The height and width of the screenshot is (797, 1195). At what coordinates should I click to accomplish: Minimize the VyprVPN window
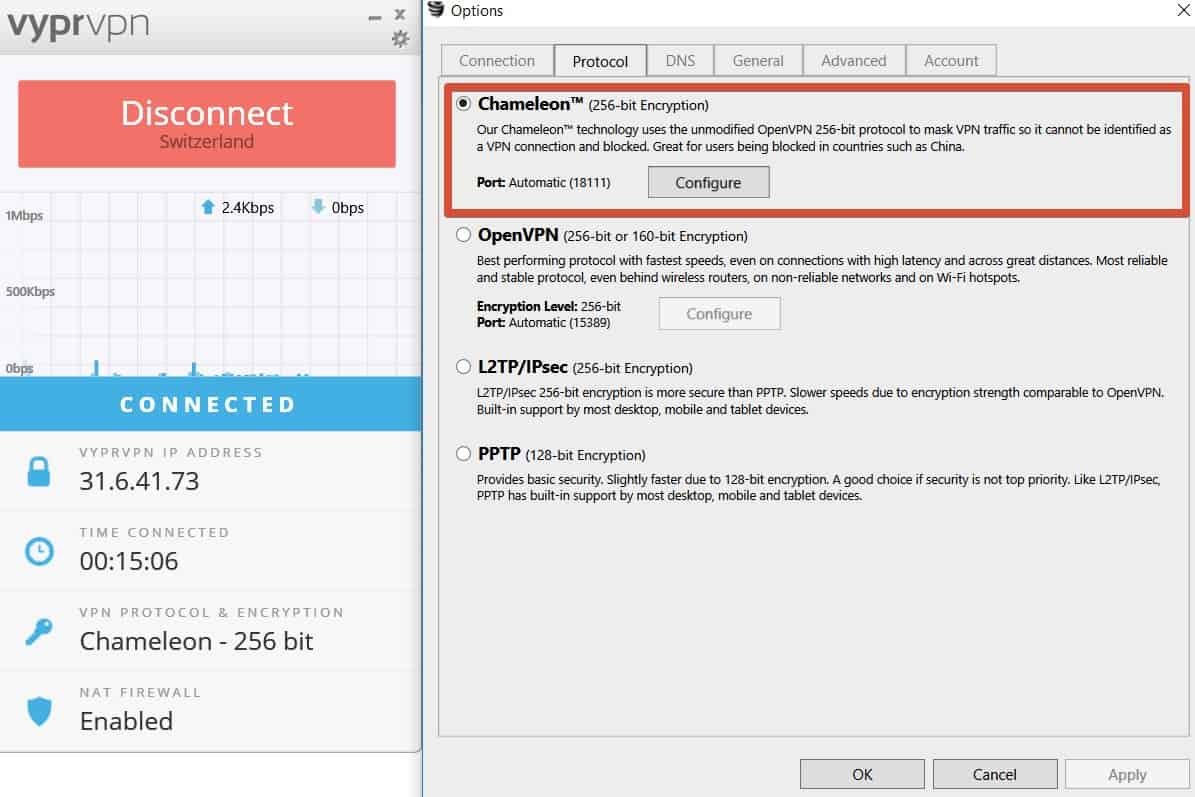[374, 17]
